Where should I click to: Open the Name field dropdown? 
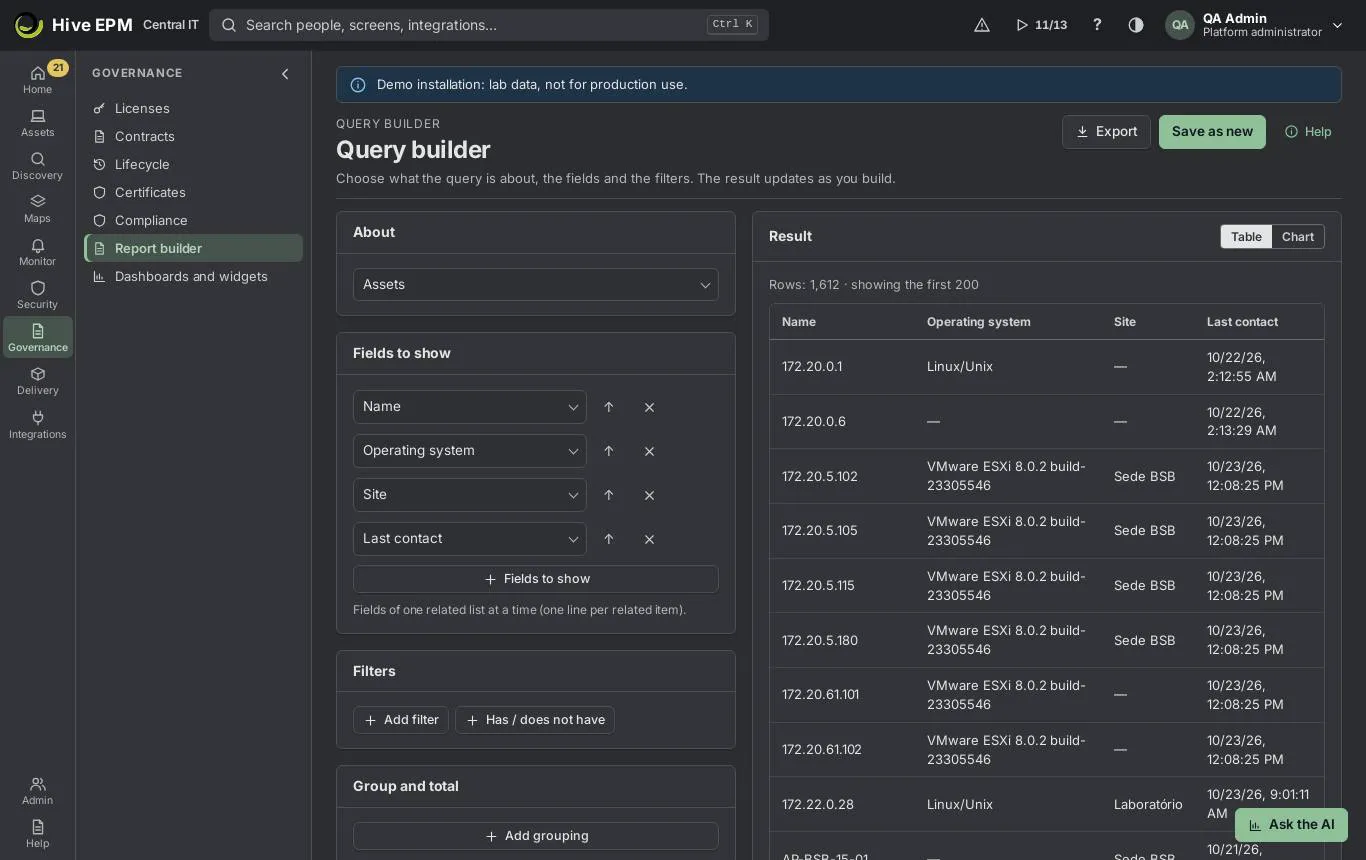coord(470,407)
